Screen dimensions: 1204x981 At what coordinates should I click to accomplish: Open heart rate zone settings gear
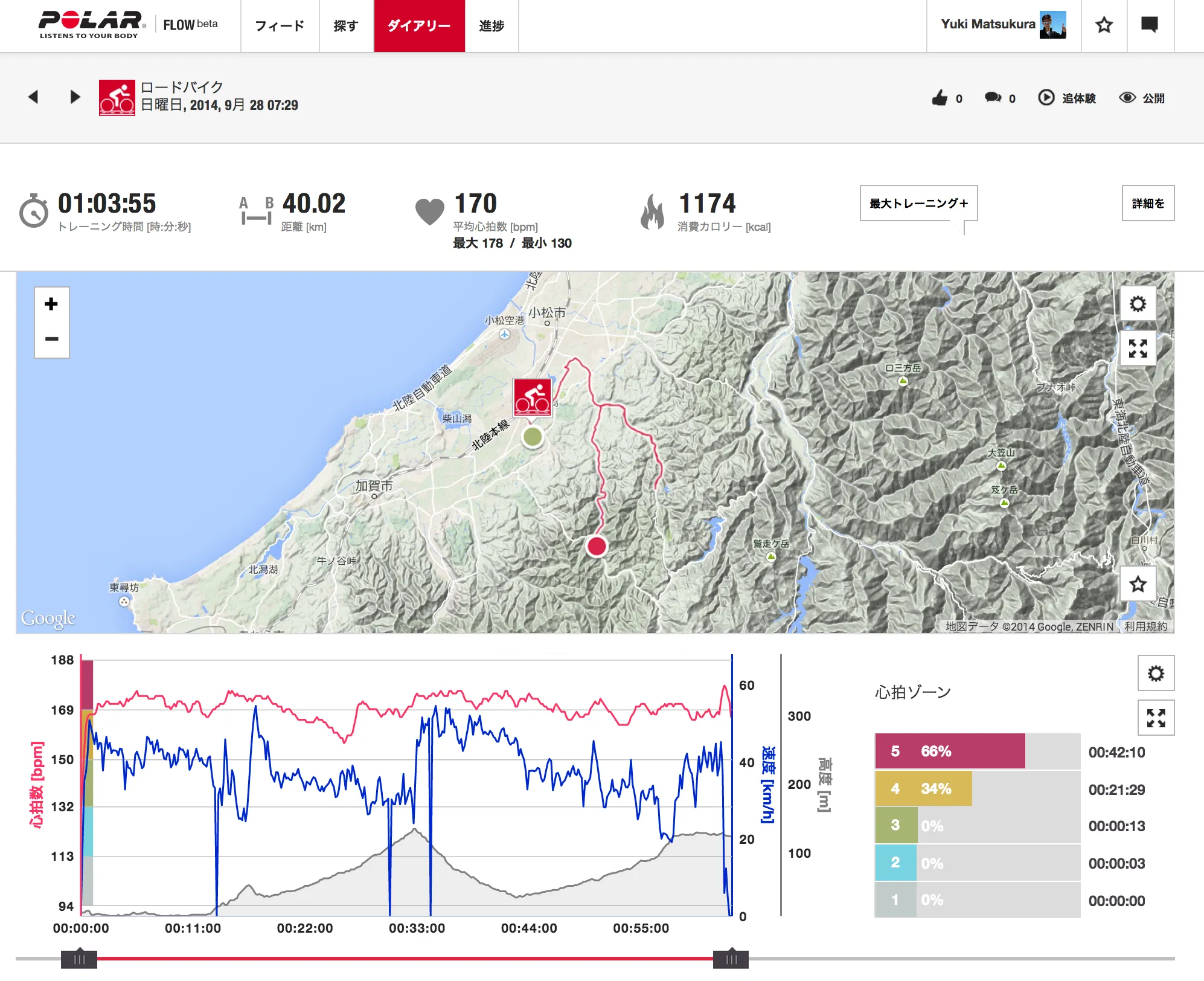[x=1156, y=673]
